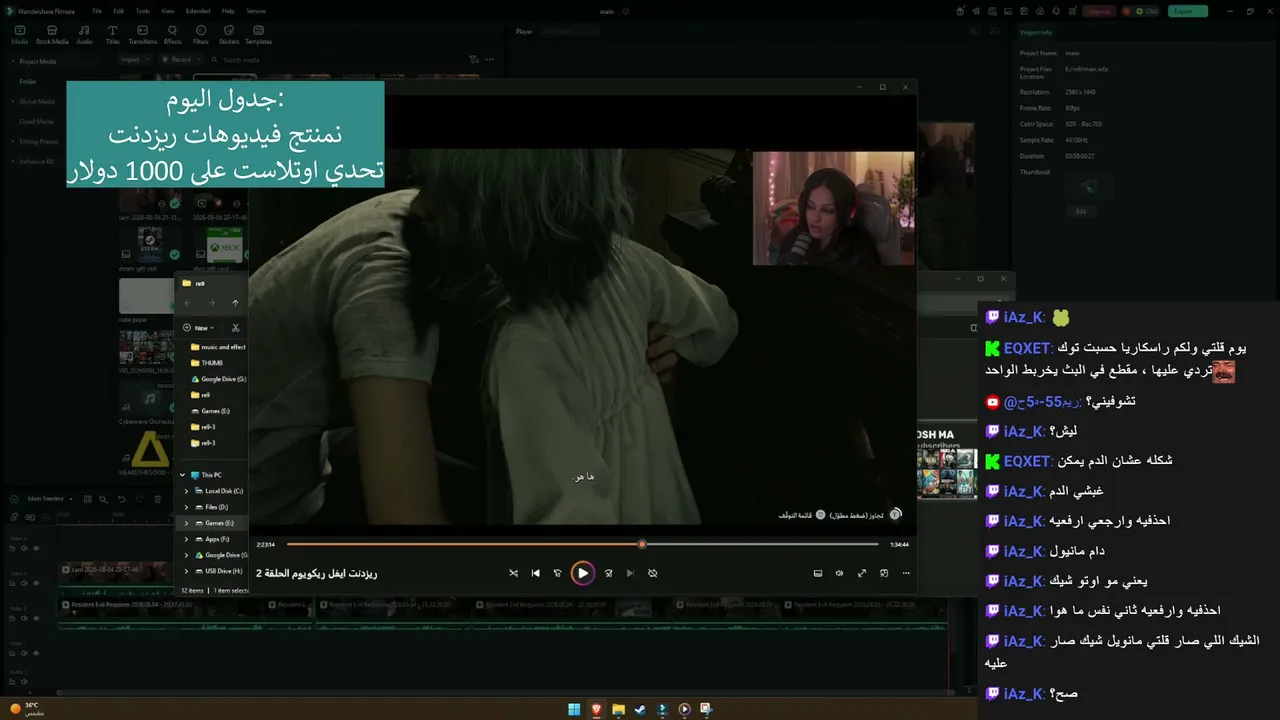This screenshot has width=1280, height=720.
Task: Open the Templates tab
Action: click(x=258, y=35)
